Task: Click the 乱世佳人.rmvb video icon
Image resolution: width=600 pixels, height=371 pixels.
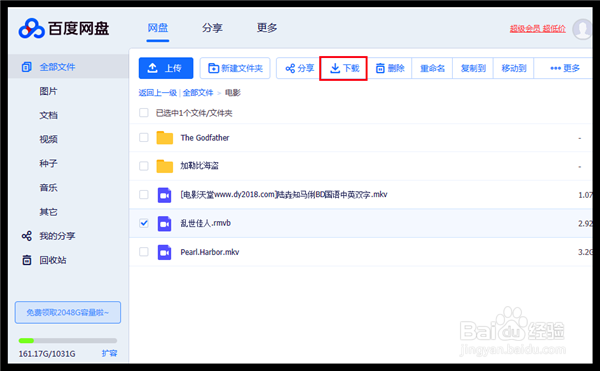Action: point(165,223)
